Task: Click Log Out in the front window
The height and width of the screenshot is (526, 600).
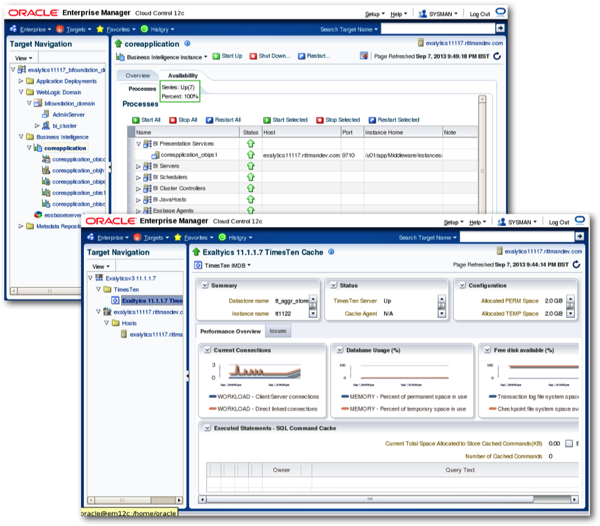Action: click(x=559, y=222)
